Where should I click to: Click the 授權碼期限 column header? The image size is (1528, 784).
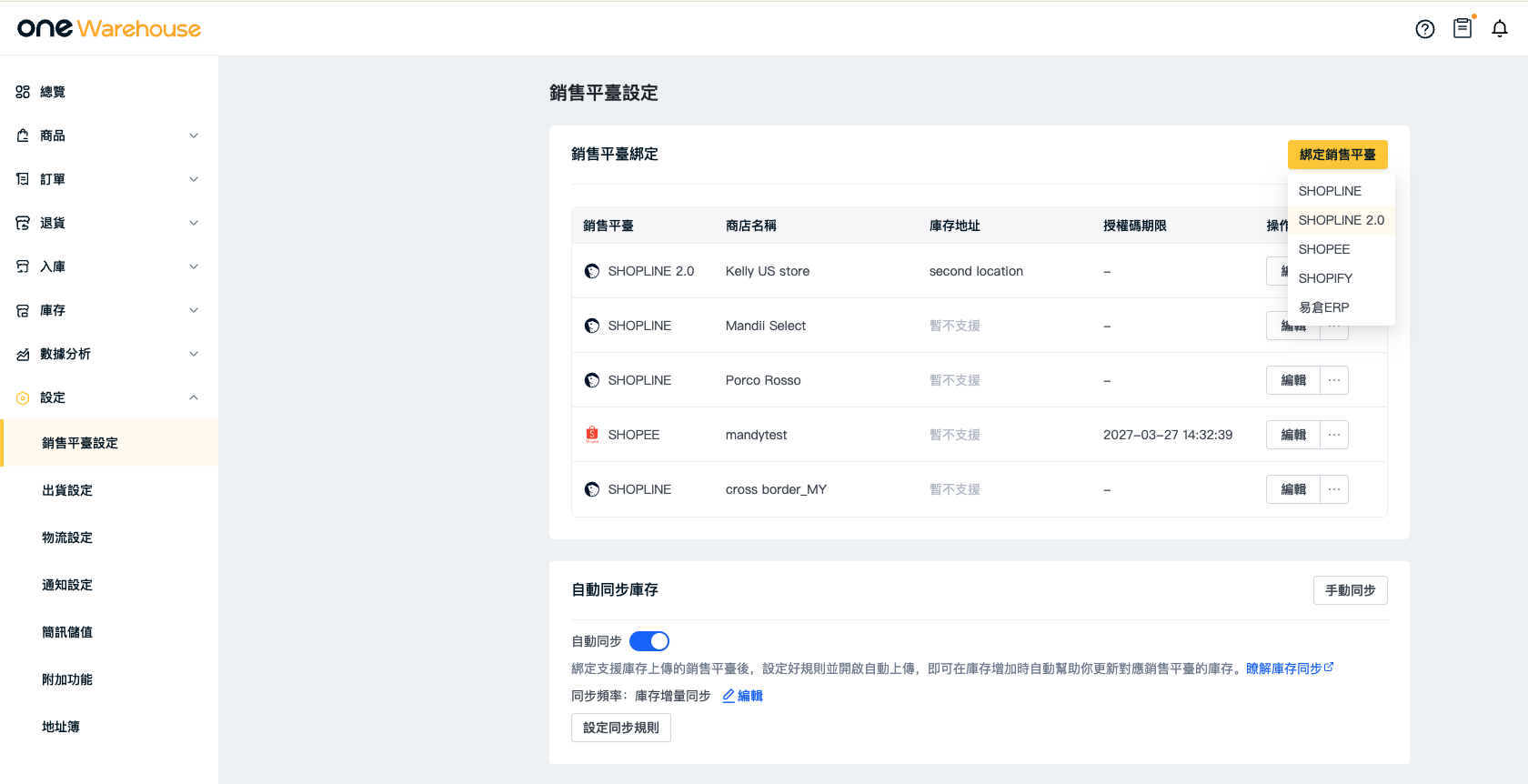coord(1135,226)
